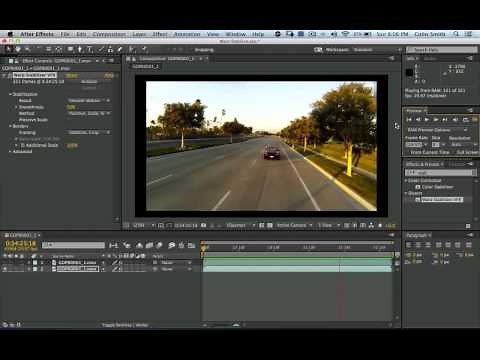Open the Active Camera dropdown

[x=294, y=225]
